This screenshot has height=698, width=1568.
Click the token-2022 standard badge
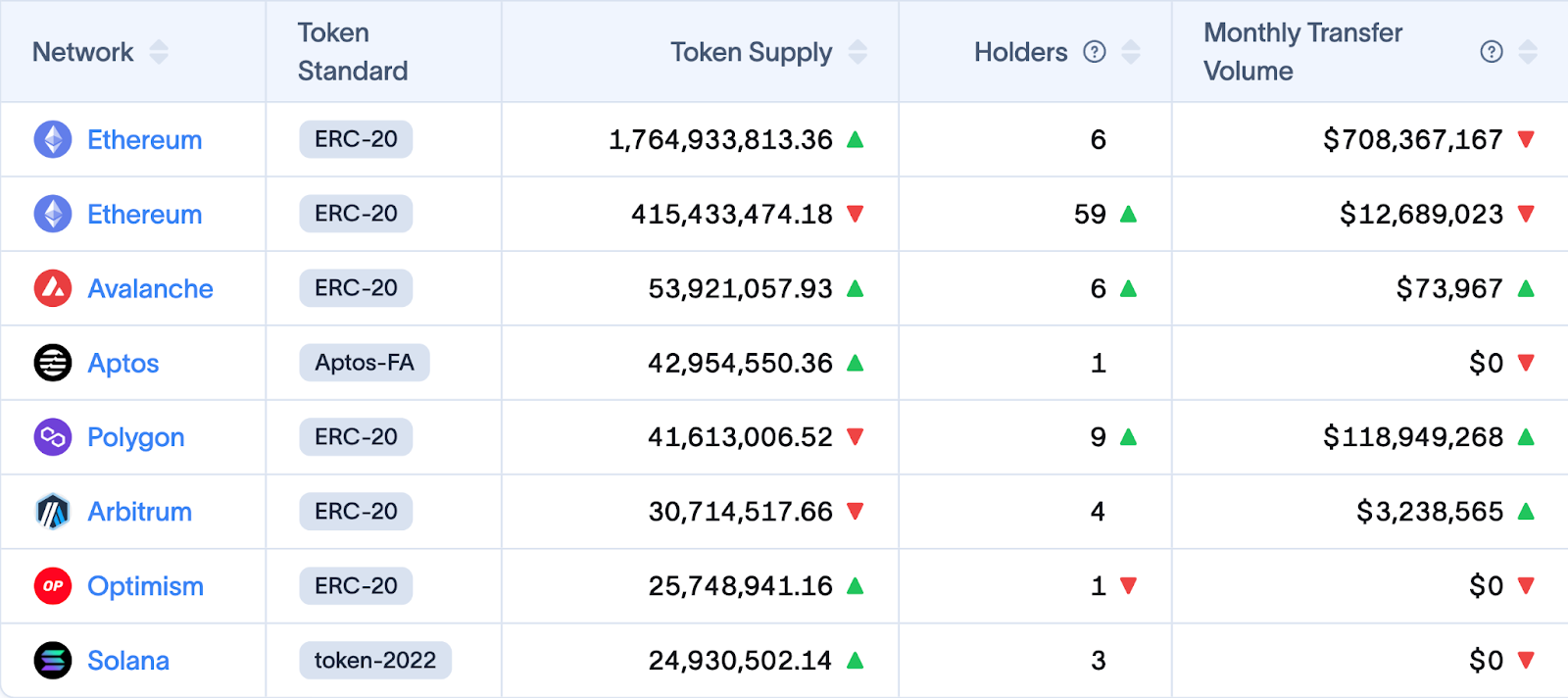[375, 661]
